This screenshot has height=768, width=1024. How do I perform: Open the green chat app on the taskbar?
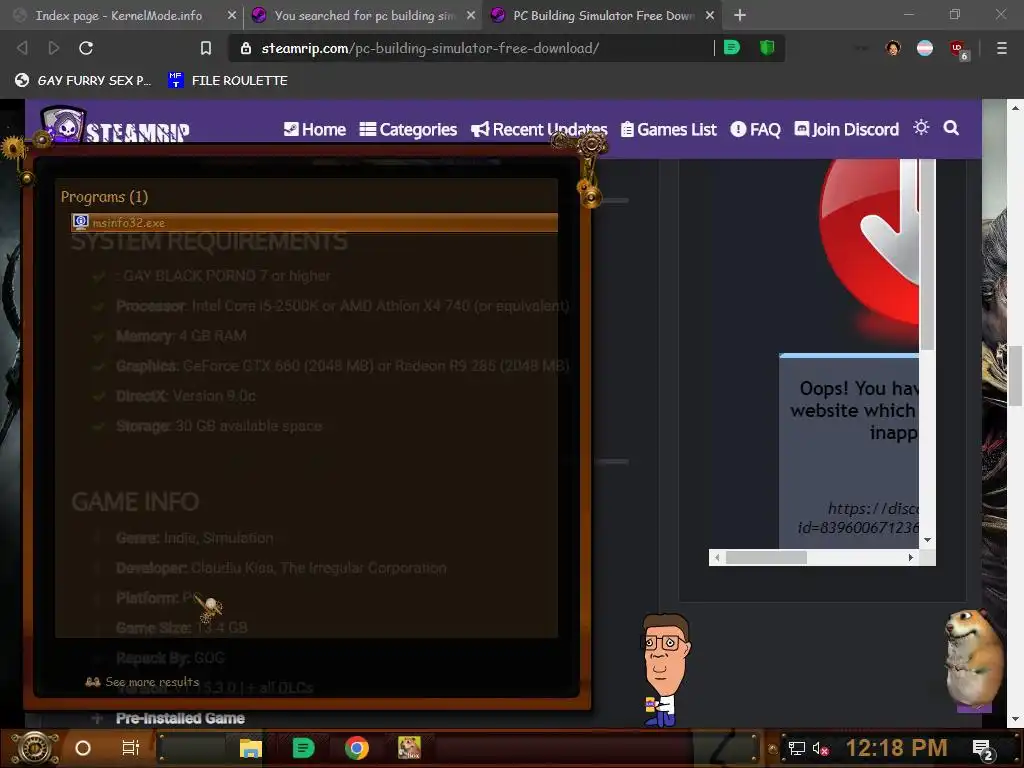point(303,748)
